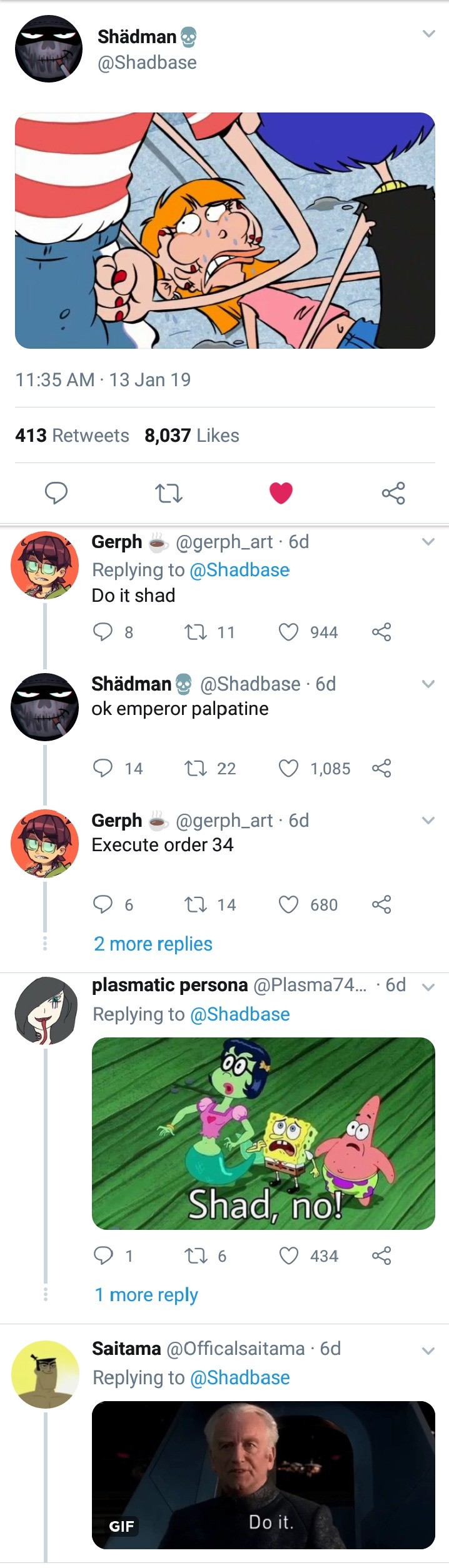Open options chevron on Saitama's reply
Viewport: 449px width, 1568px height.
428,1351
